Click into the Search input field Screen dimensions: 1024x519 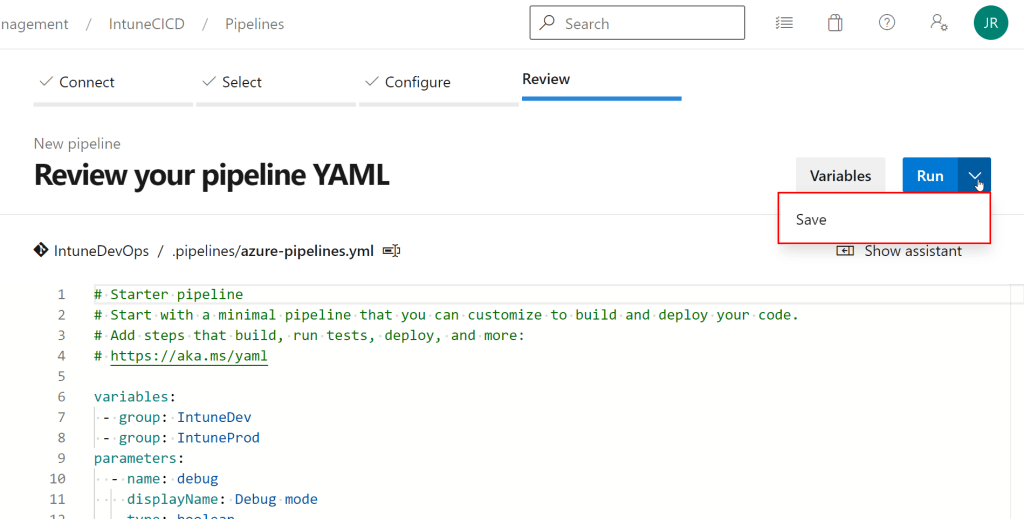coord(650,23)
